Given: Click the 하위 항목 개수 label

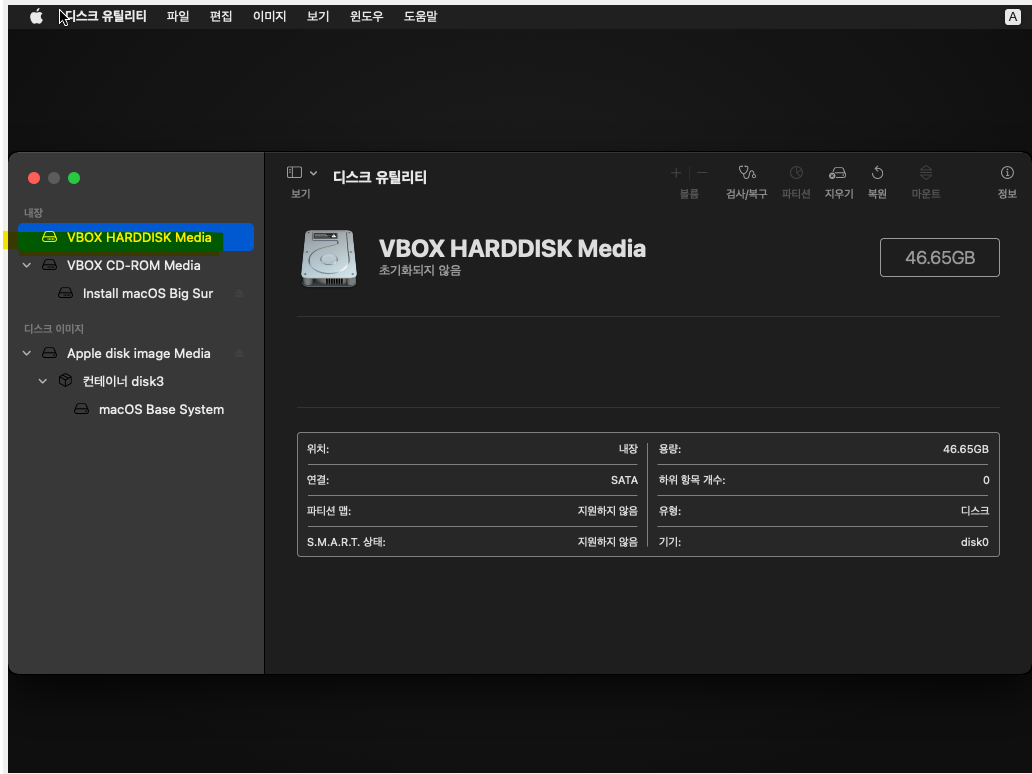Looking at the screenshot, I should pos(692,480).
